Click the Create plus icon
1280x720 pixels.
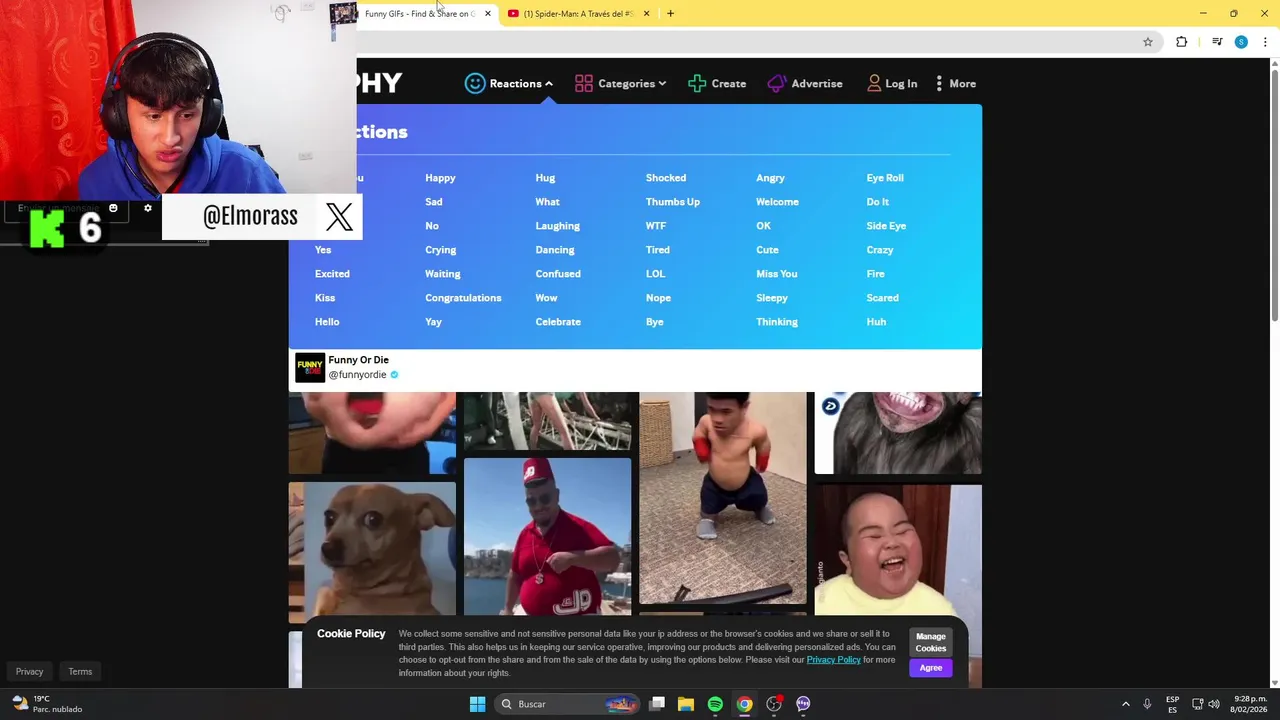697,83
